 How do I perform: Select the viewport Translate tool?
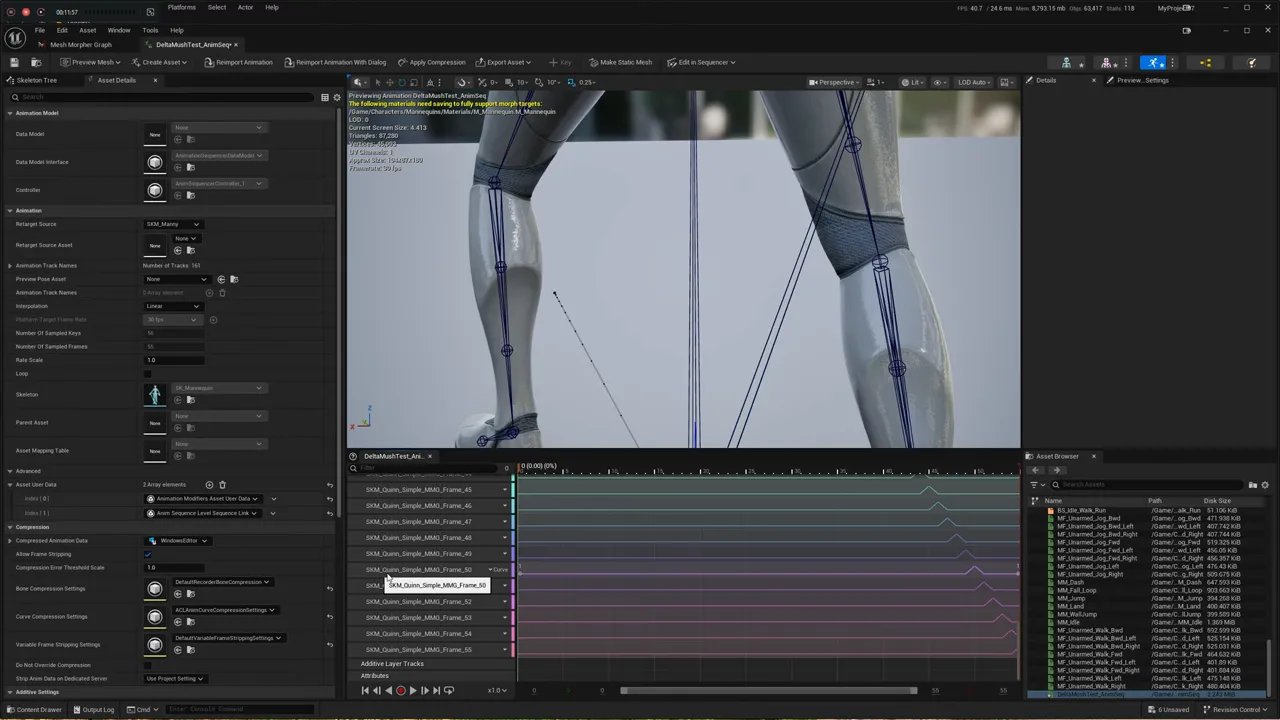[390, 82]
